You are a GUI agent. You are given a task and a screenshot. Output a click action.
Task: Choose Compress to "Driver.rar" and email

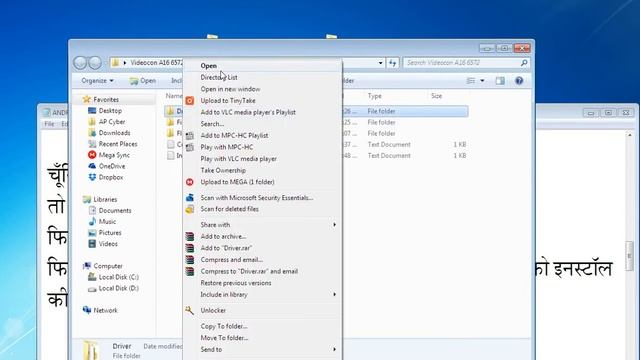pos(263,271)
